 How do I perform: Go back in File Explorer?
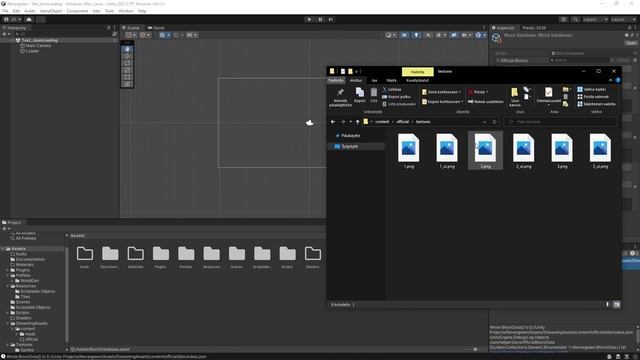(x=333, y=122)
